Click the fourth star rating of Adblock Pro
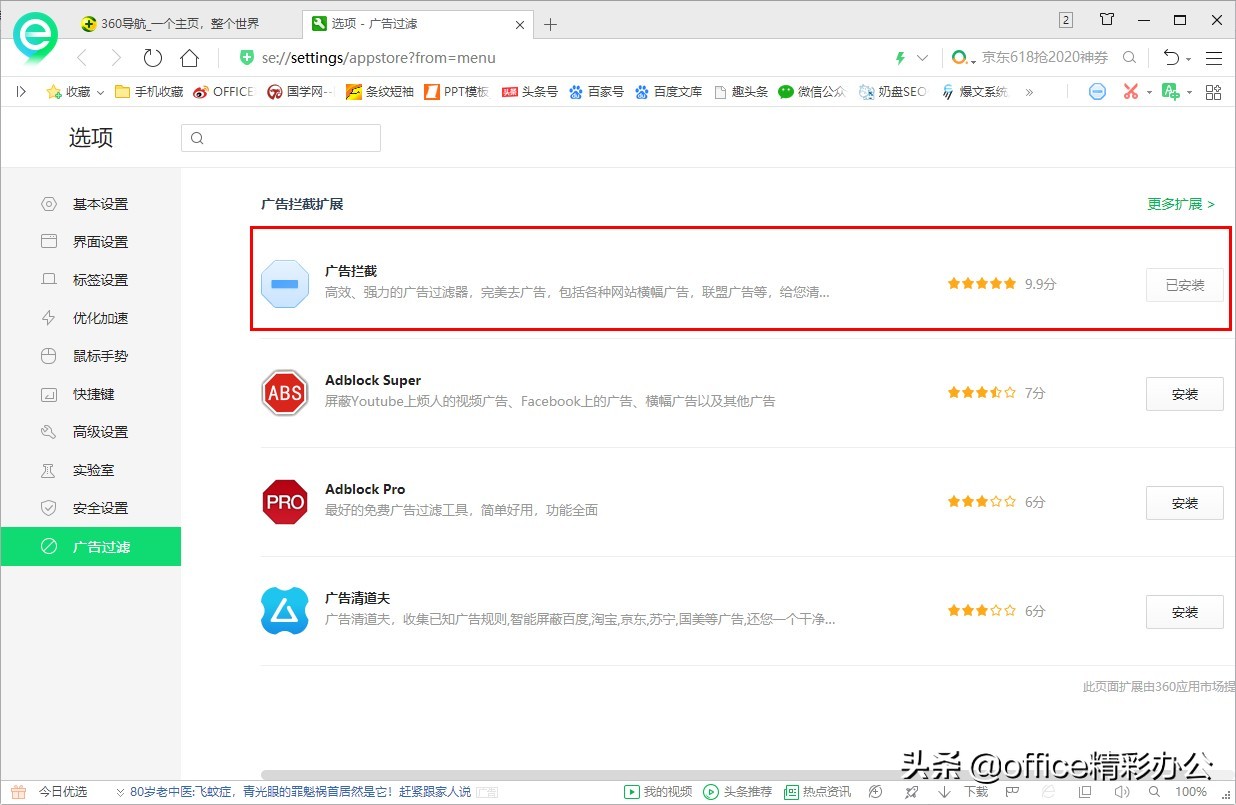The height and width of the screenshot is (805, 1236). point(995,502)
